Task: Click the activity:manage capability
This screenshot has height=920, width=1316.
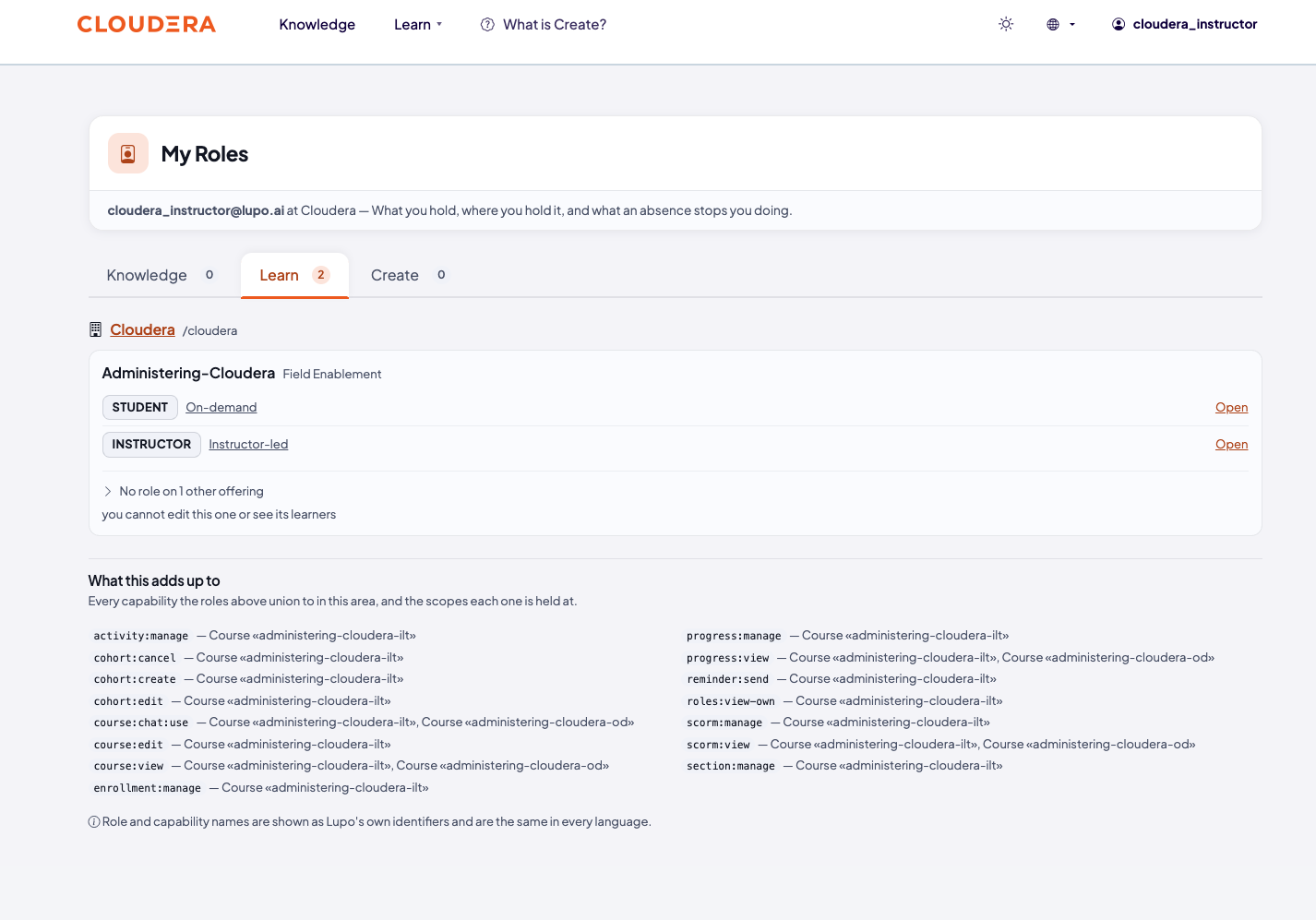Action: pos(141,636)
